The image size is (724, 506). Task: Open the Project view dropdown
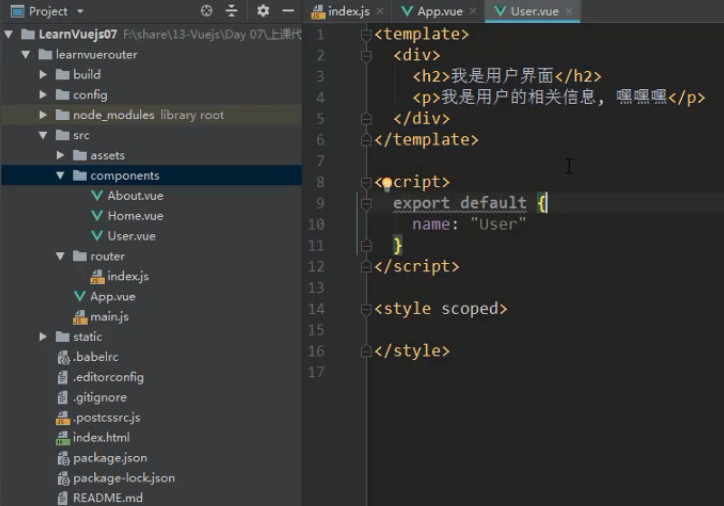80,11
